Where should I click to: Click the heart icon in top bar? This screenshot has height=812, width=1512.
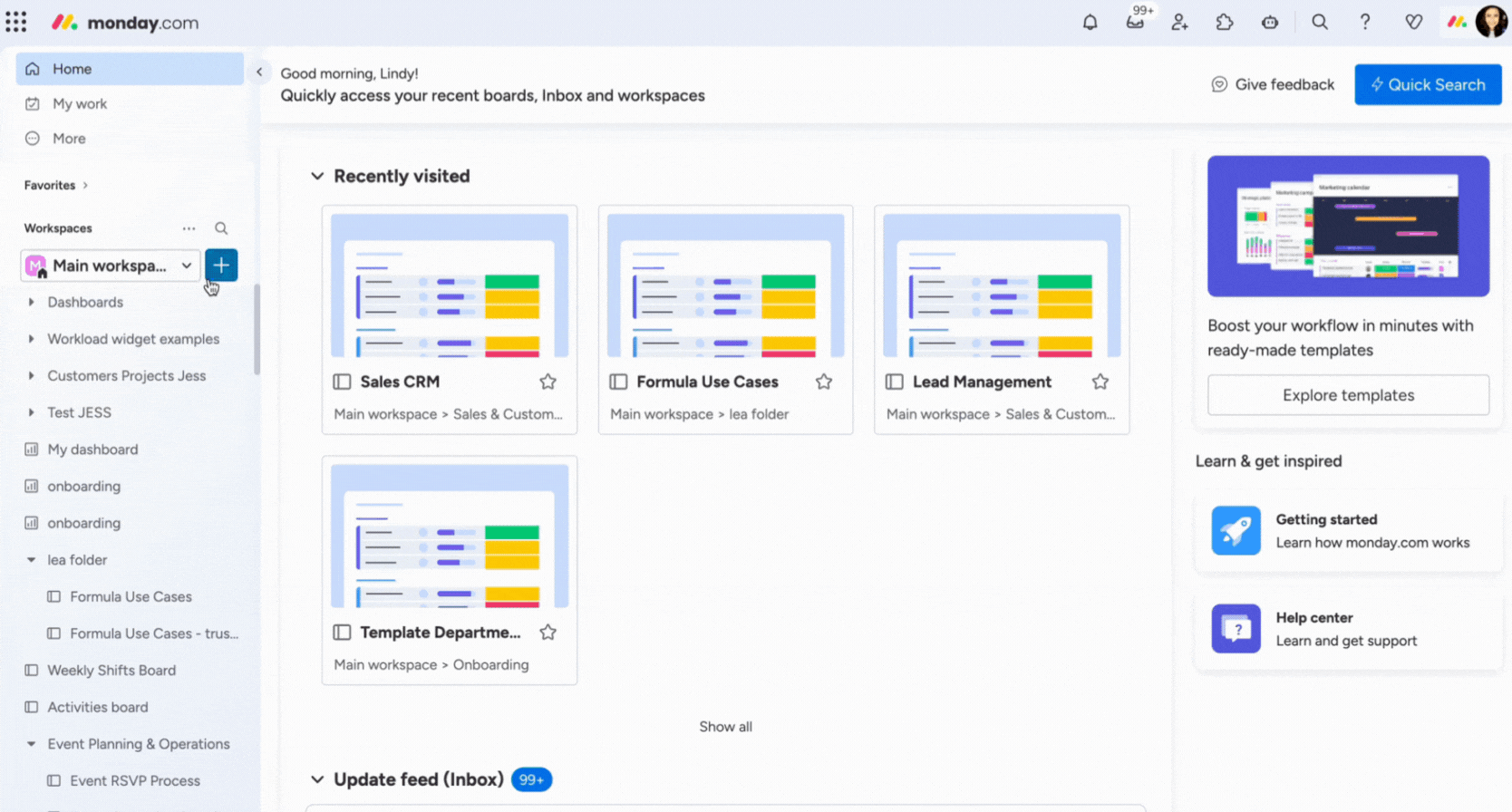click(1413, 22)
